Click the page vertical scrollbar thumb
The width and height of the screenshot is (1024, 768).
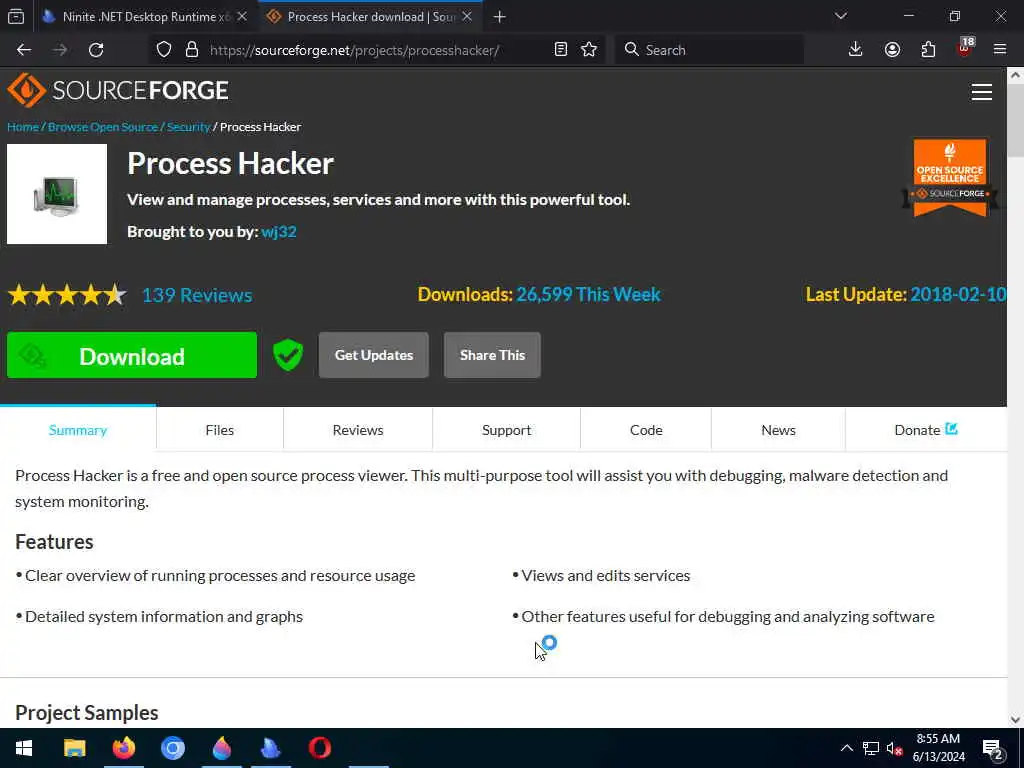coord(1016,121)
